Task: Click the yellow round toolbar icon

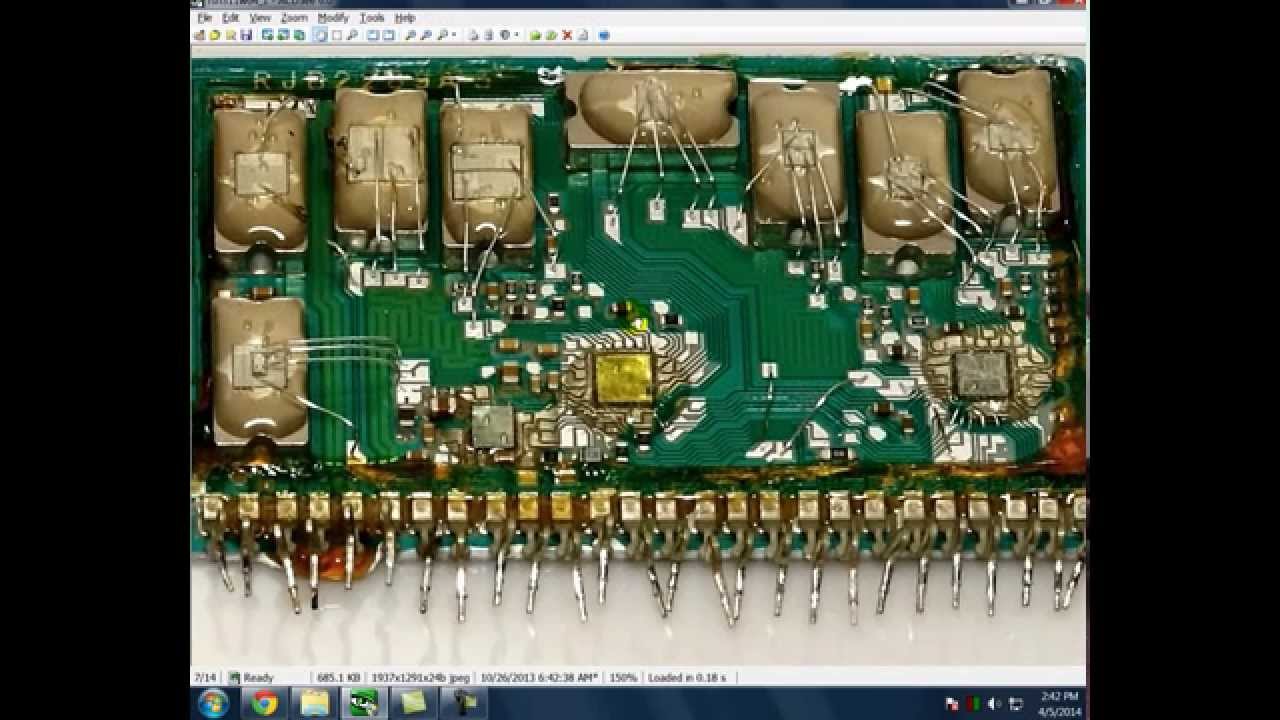Action: pos(214,35)
